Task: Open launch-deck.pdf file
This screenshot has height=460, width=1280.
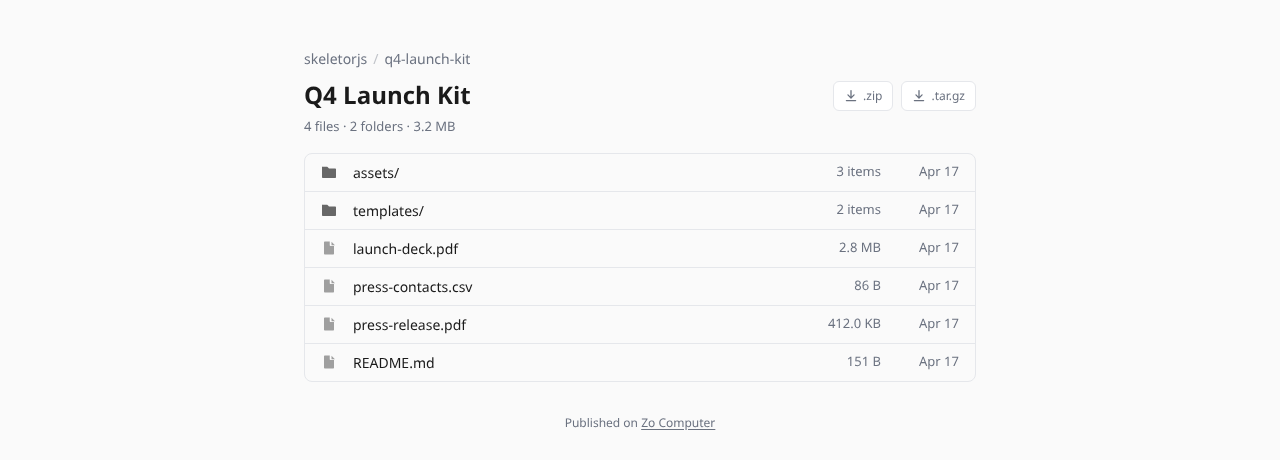Action: click(x=640, y=248)
